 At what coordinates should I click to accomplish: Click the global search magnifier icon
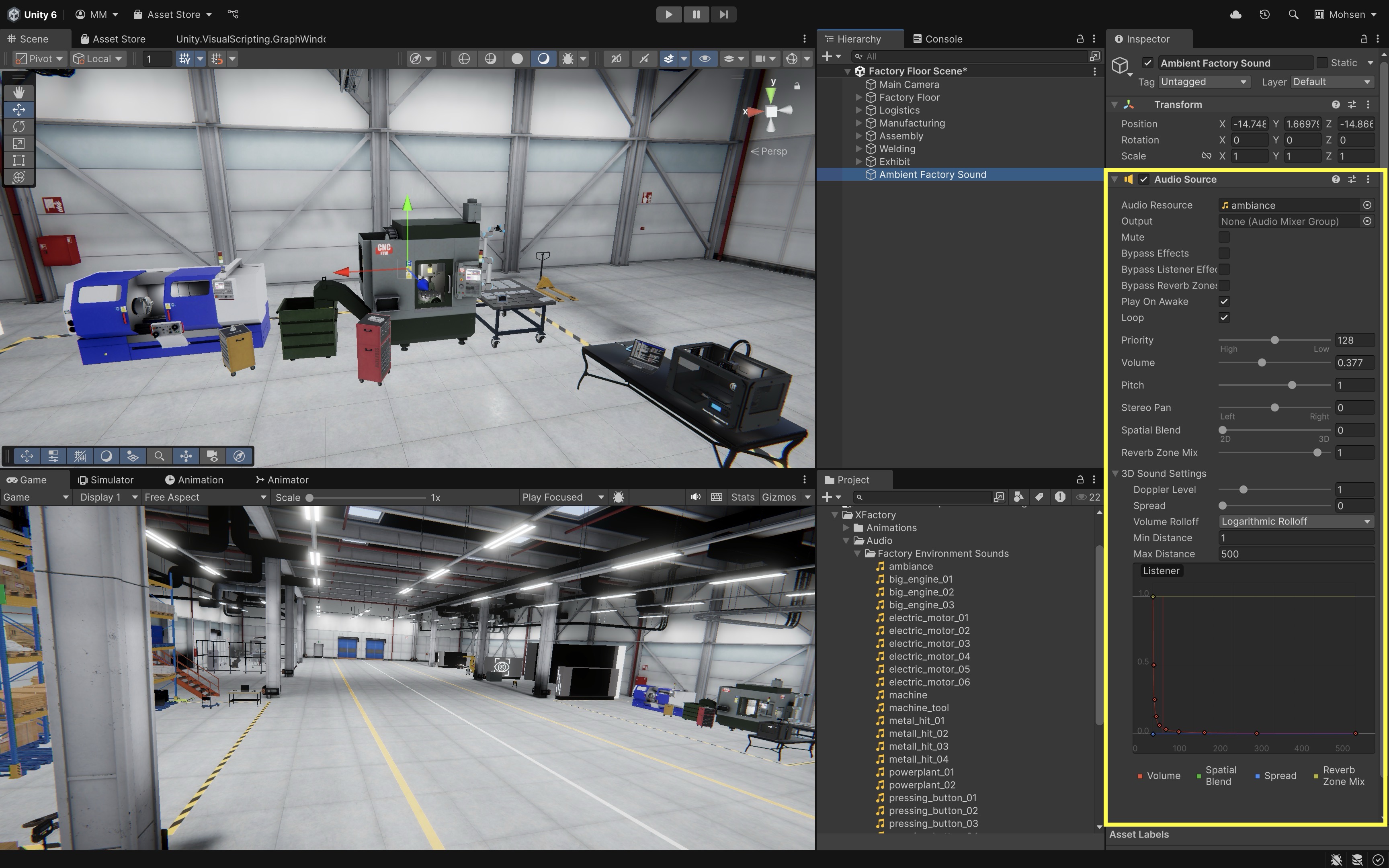click(x=1293, y=14)
